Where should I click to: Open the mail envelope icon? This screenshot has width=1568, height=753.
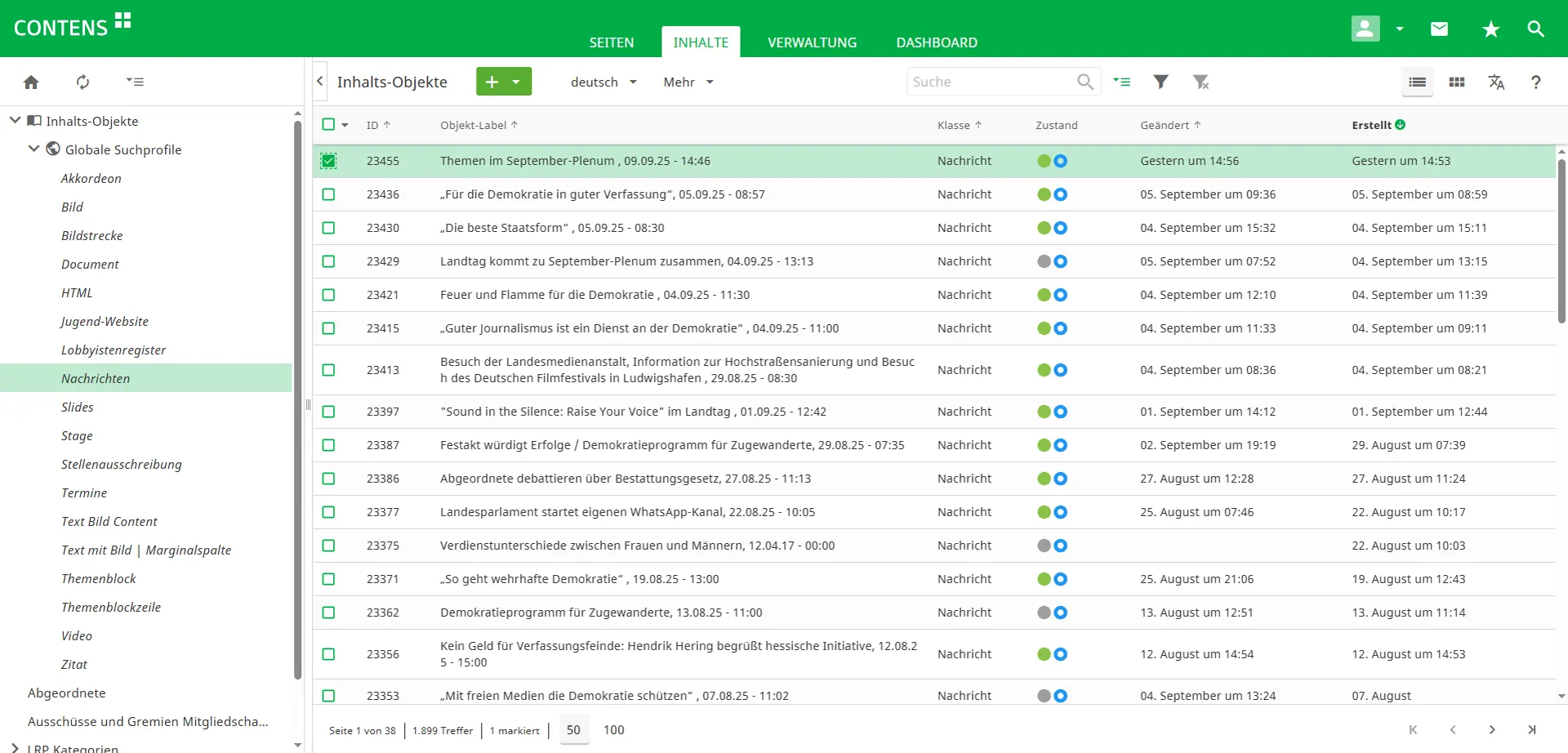pos(1439,29)
